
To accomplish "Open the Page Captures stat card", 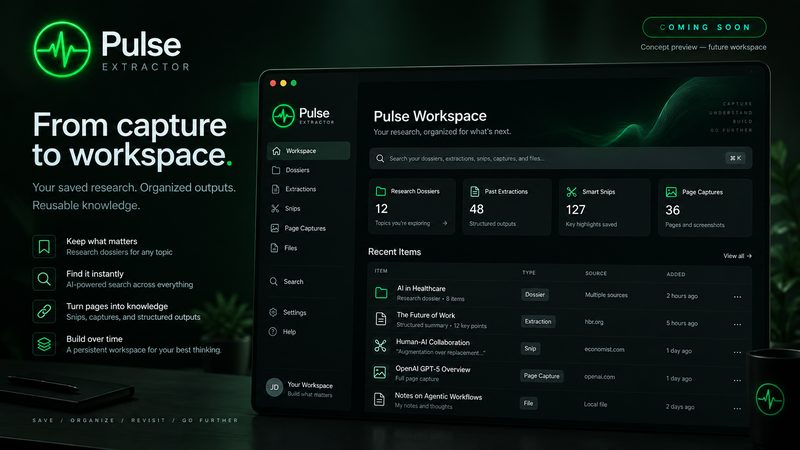I will coord(705,208).
